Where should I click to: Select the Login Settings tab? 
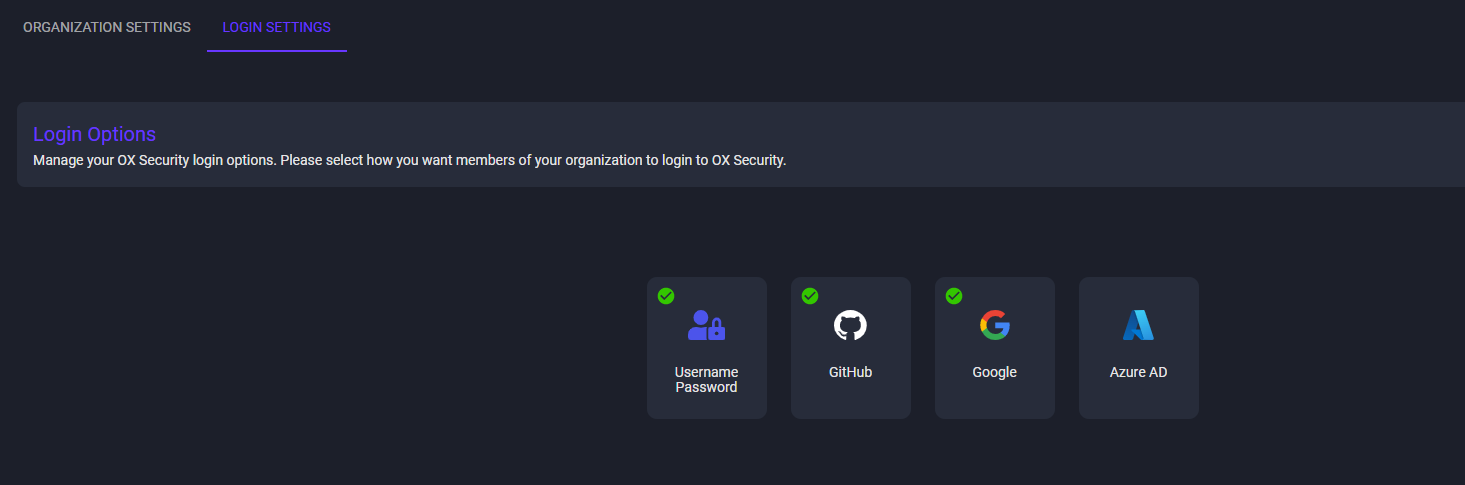pos(277,27)
